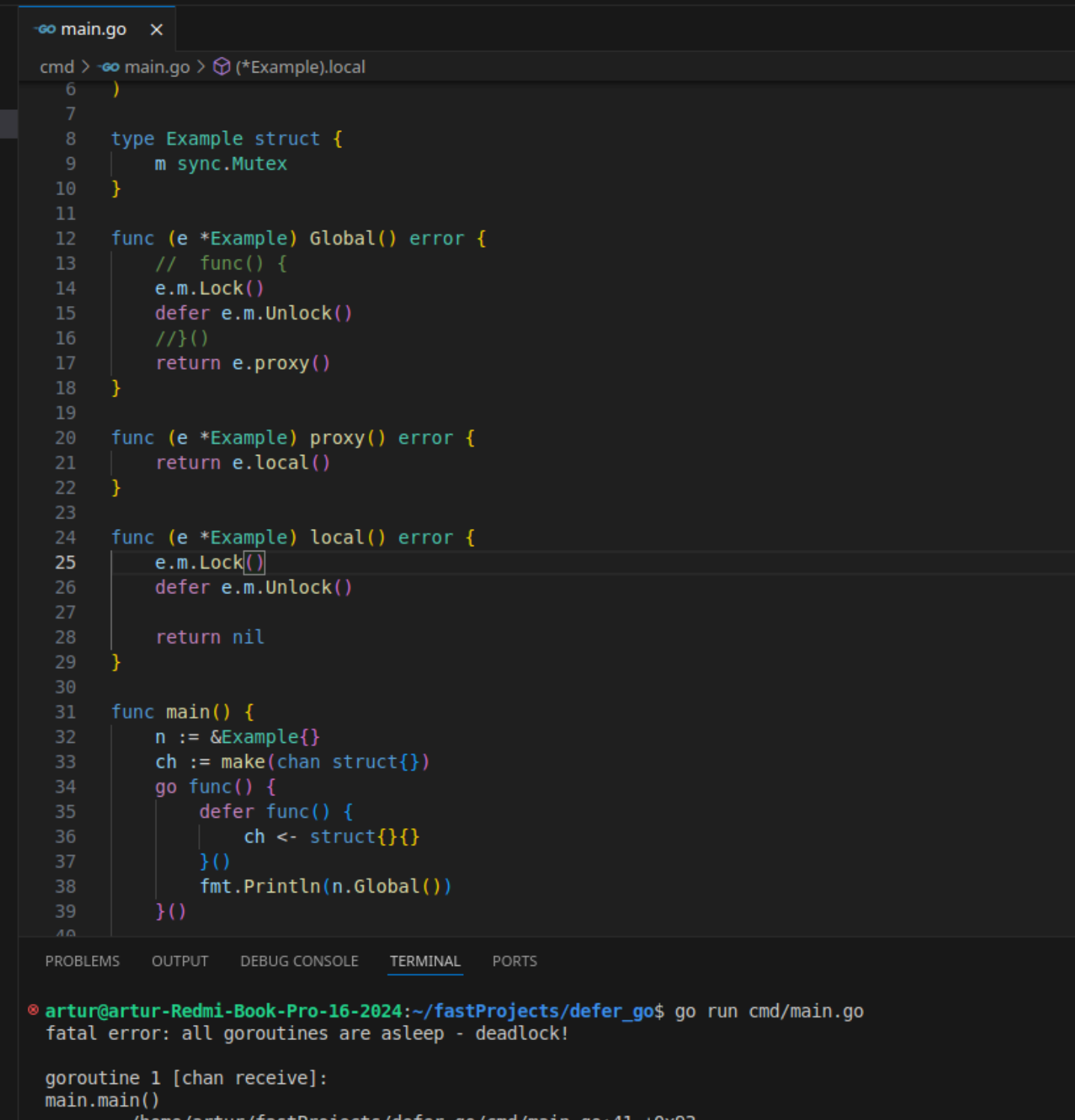Click line number 12 in the gutter
This screenshot has height=1120, width=1075.
(66, 238)
